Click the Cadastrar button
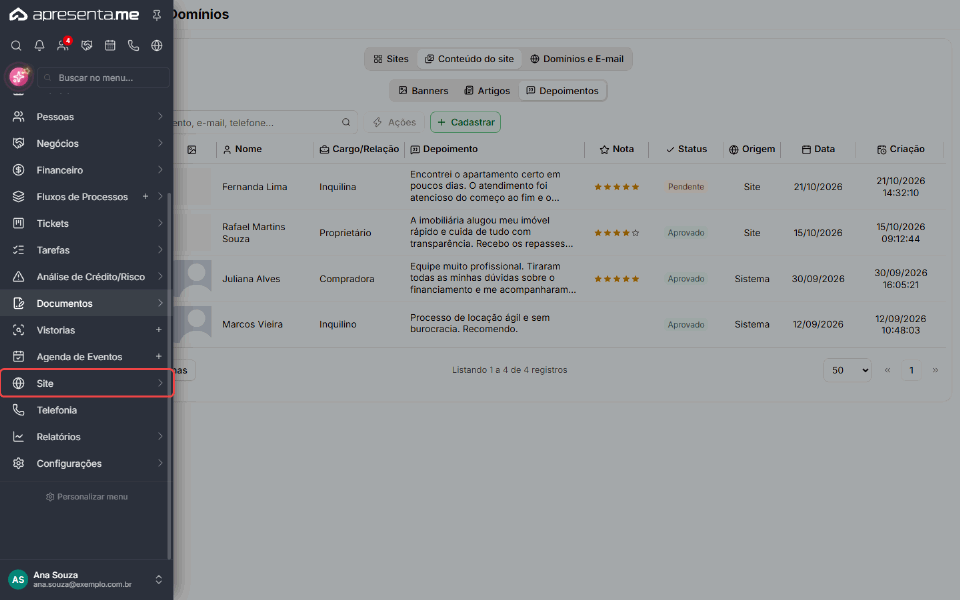Viewport: 960px width, 600px height. tap(465, 122)
